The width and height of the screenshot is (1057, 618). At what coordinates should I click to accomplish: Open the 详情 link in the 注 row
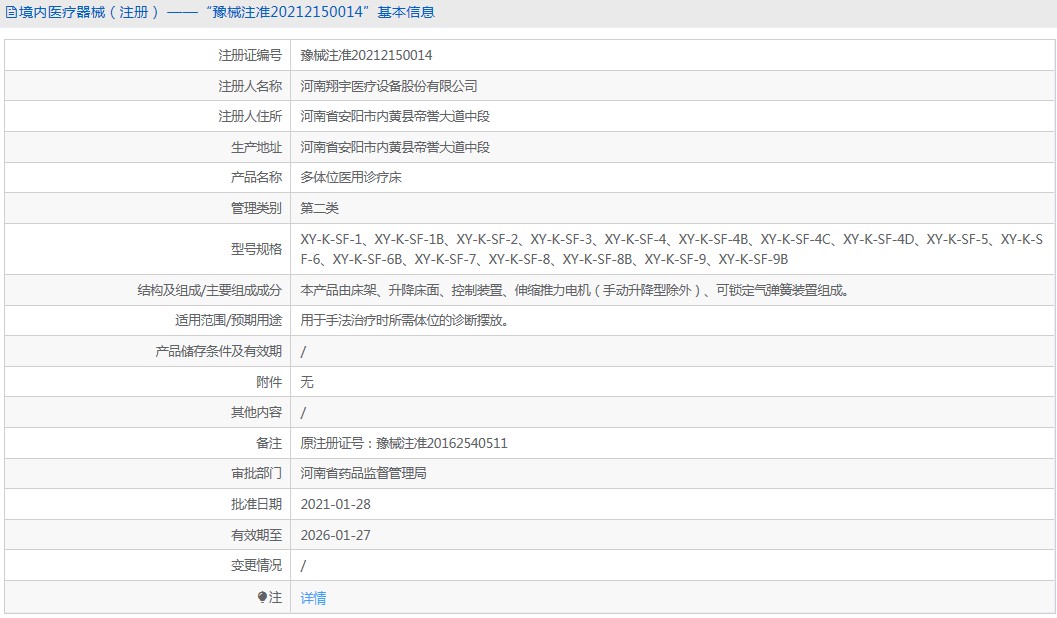coord(313,598)
